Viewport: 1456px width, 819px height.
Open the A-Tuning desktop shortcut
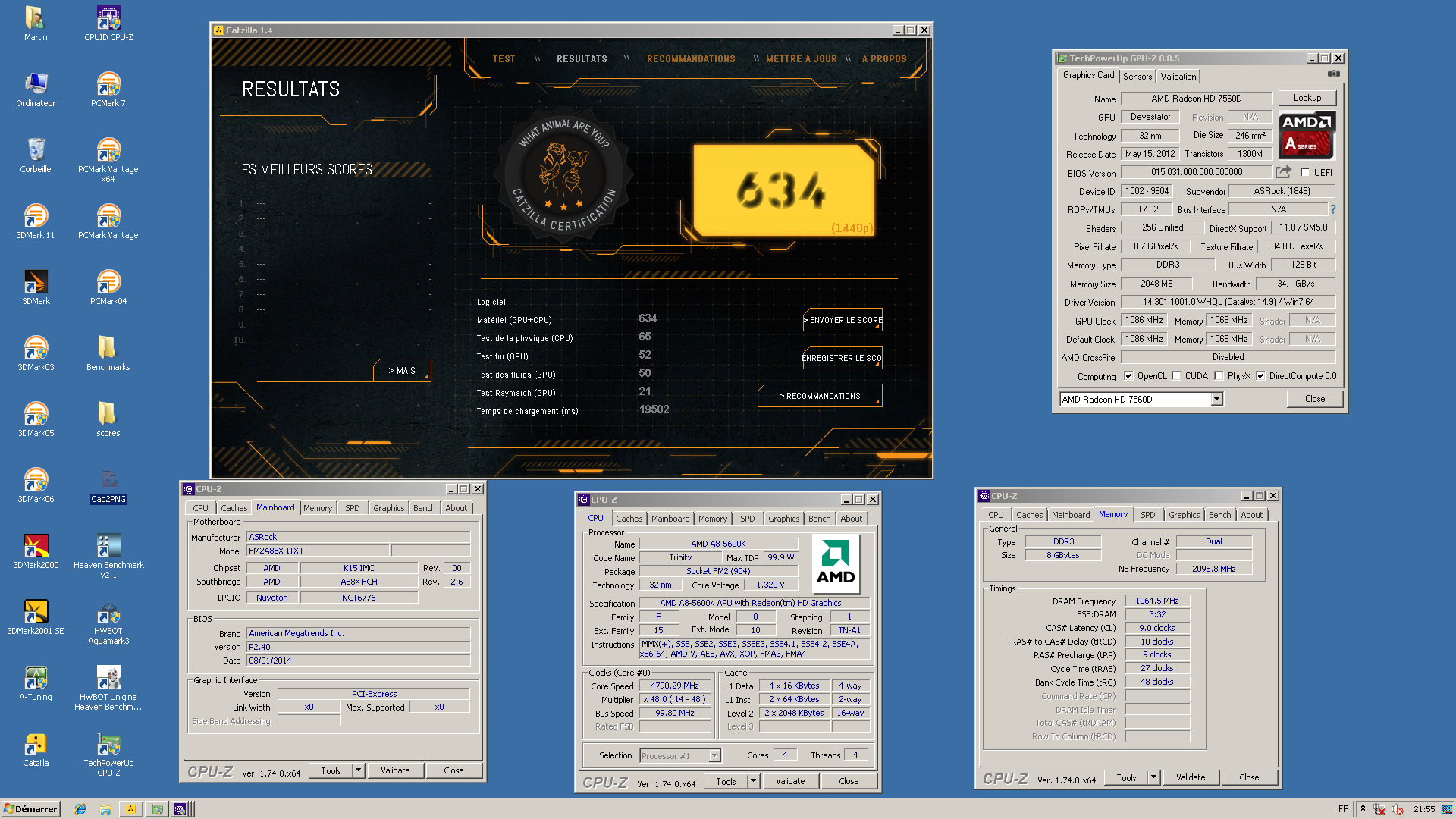[x=36, y=683]
